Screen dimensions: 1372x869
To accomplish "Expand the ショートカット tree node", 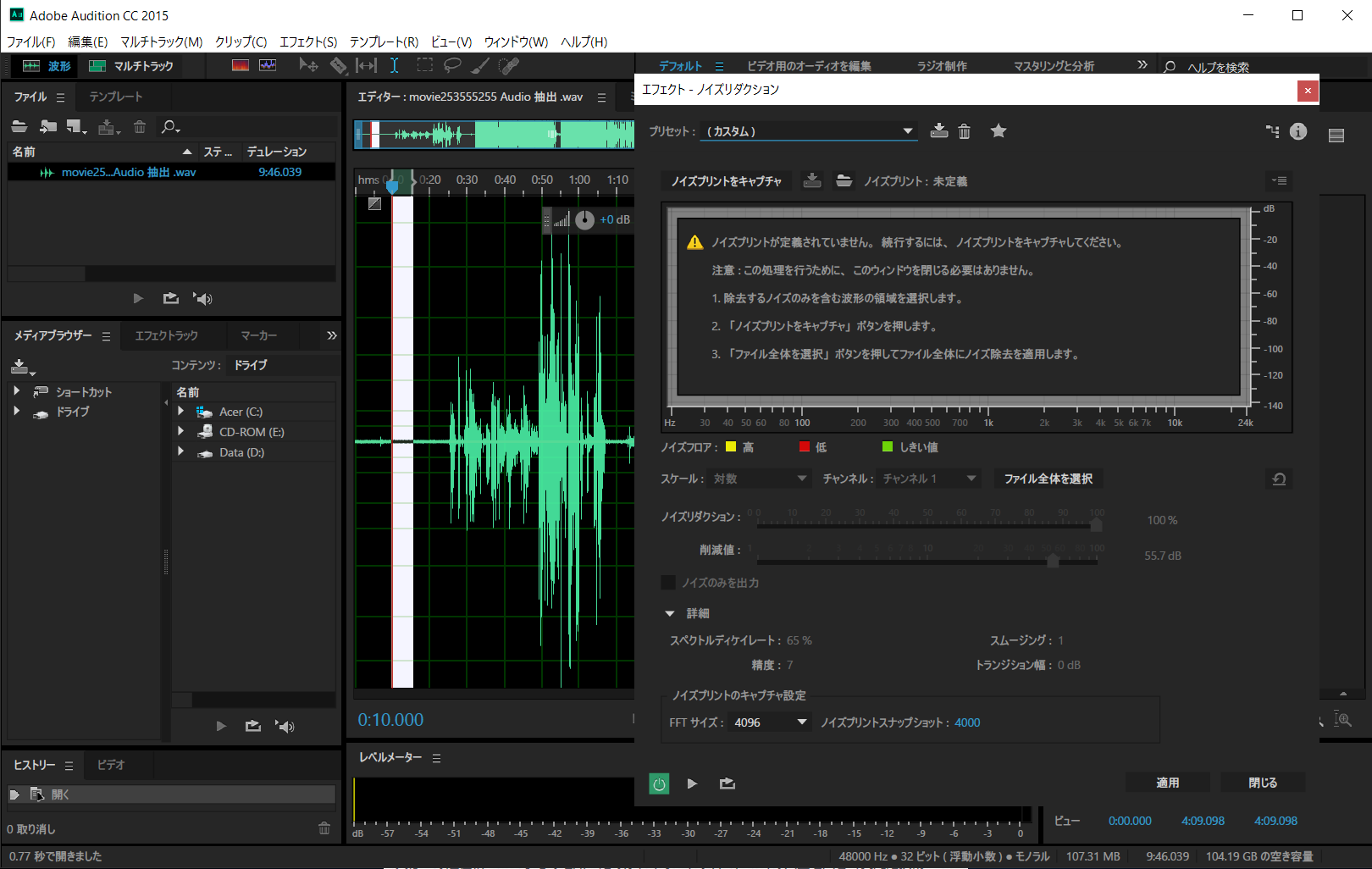I will (17, 391).
